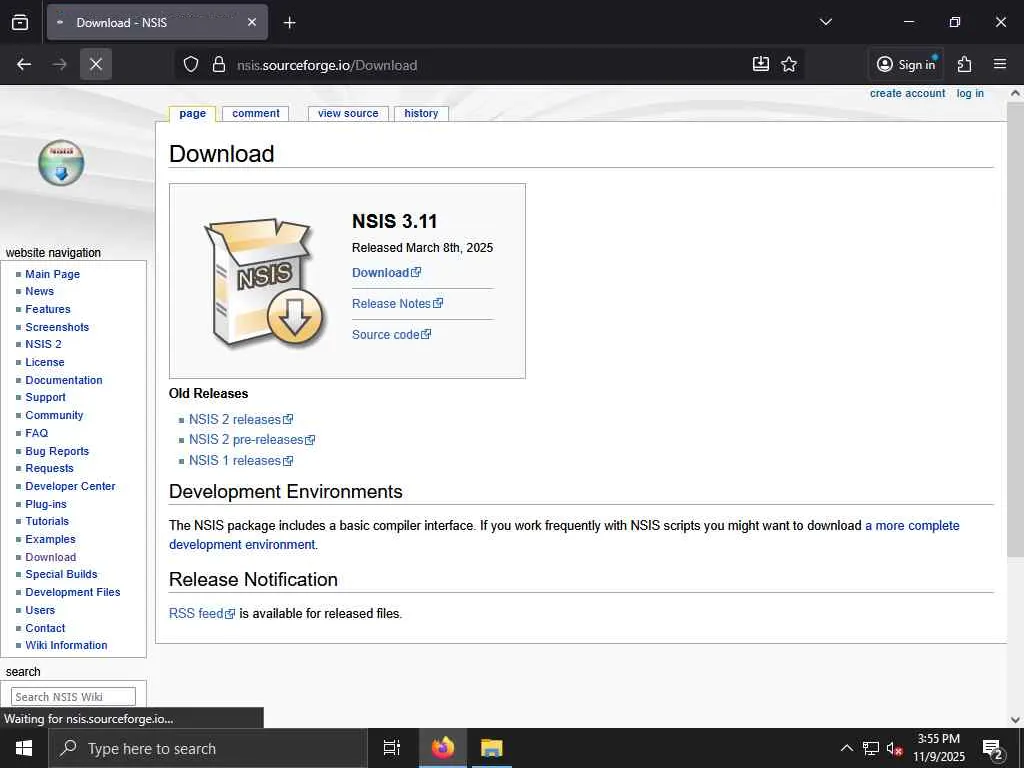Open News in website navigation
Screen dimensions: 1024x768
point(39,291)
